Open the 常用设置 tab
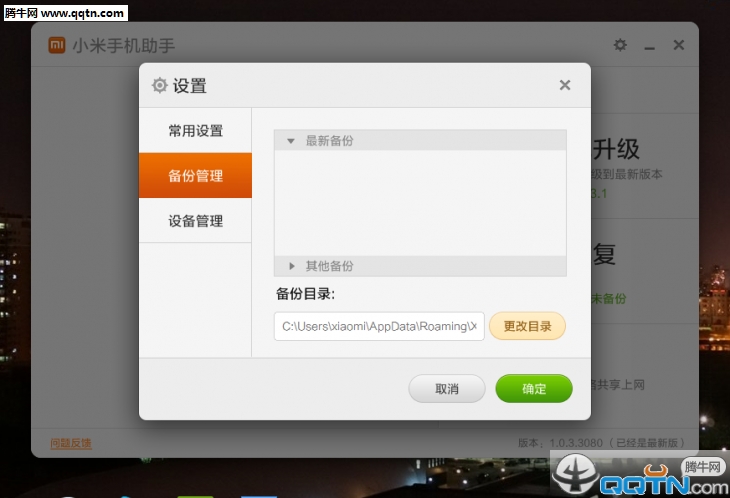Image resolution: width=730 pixels, height=498 pixels. click(195, 131)
